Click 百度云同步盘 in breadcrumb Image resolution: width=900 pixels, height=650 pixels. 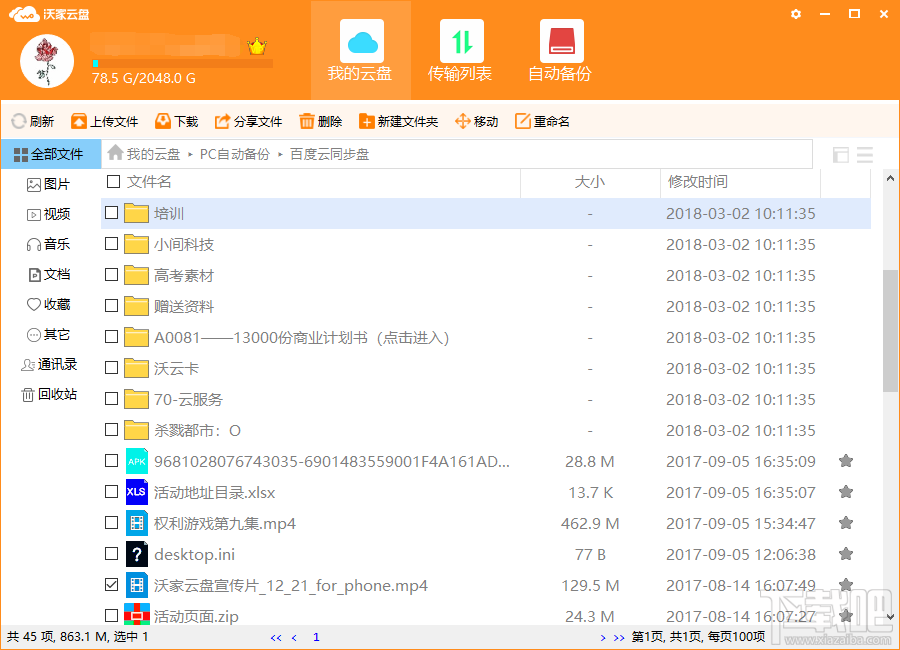pyautogui.click(x=329, y=154)
